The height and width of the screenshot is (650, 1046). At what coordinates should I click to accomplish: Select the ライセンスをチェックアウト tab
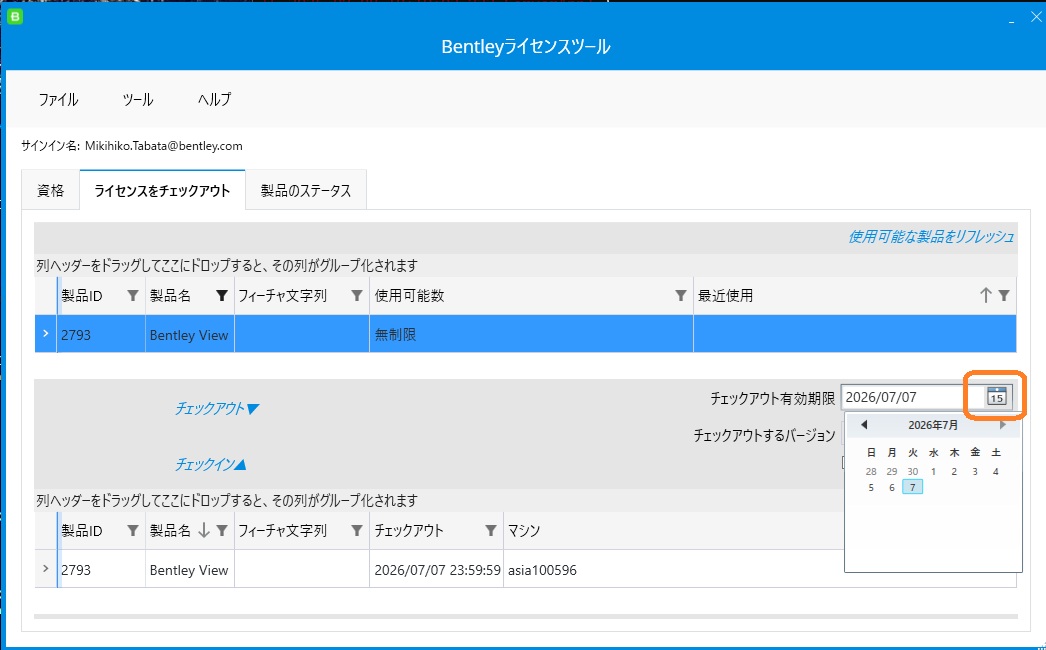pyautogui.click(x=162, y=190)
